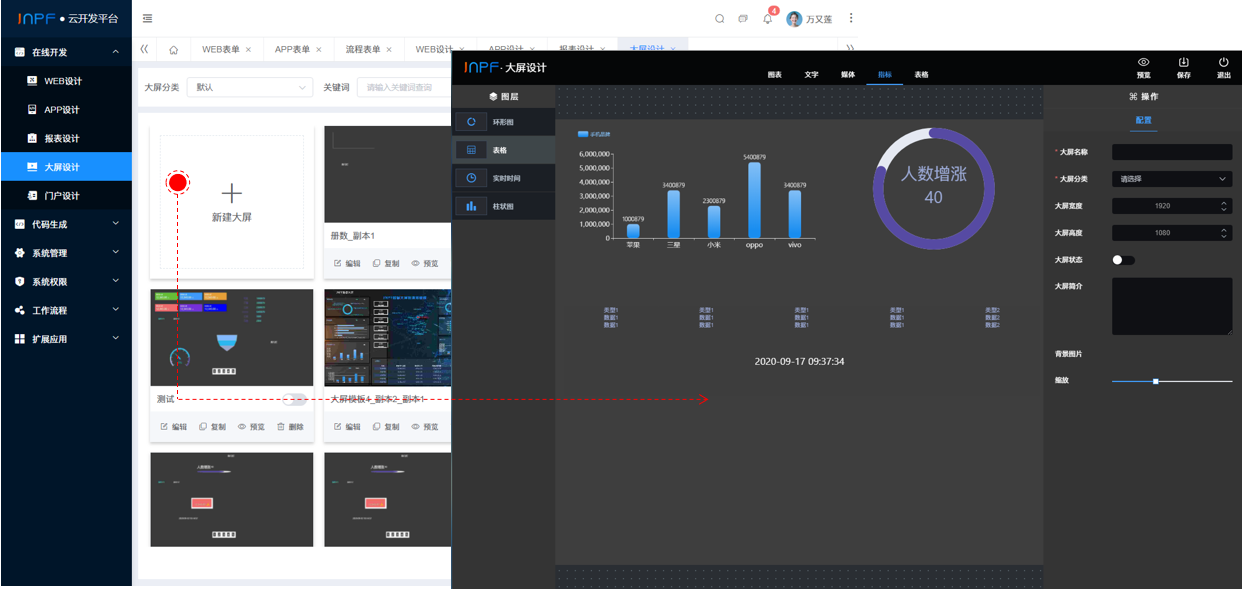Click the sidebar collapse hamburger icon
The image size is (1242, 589).
click(148, 18)
